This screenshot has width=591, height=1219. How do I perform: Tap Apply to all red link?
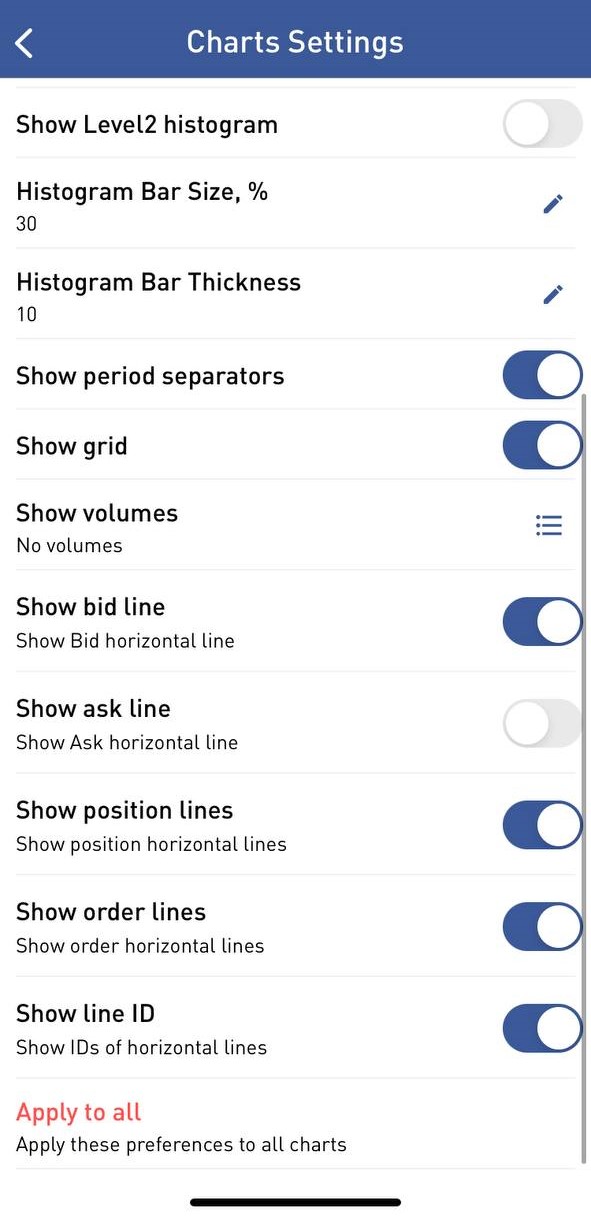pyautogui.click(x=79, y=1112)
